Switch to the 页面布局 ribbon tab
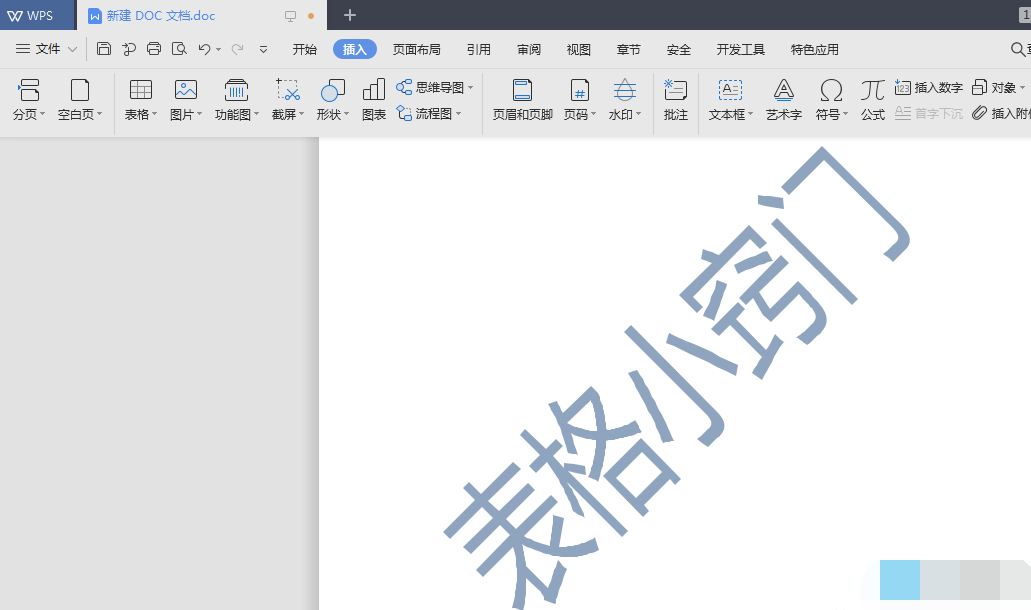This screenshot has width=1031, height=610. tap(416, 49)
